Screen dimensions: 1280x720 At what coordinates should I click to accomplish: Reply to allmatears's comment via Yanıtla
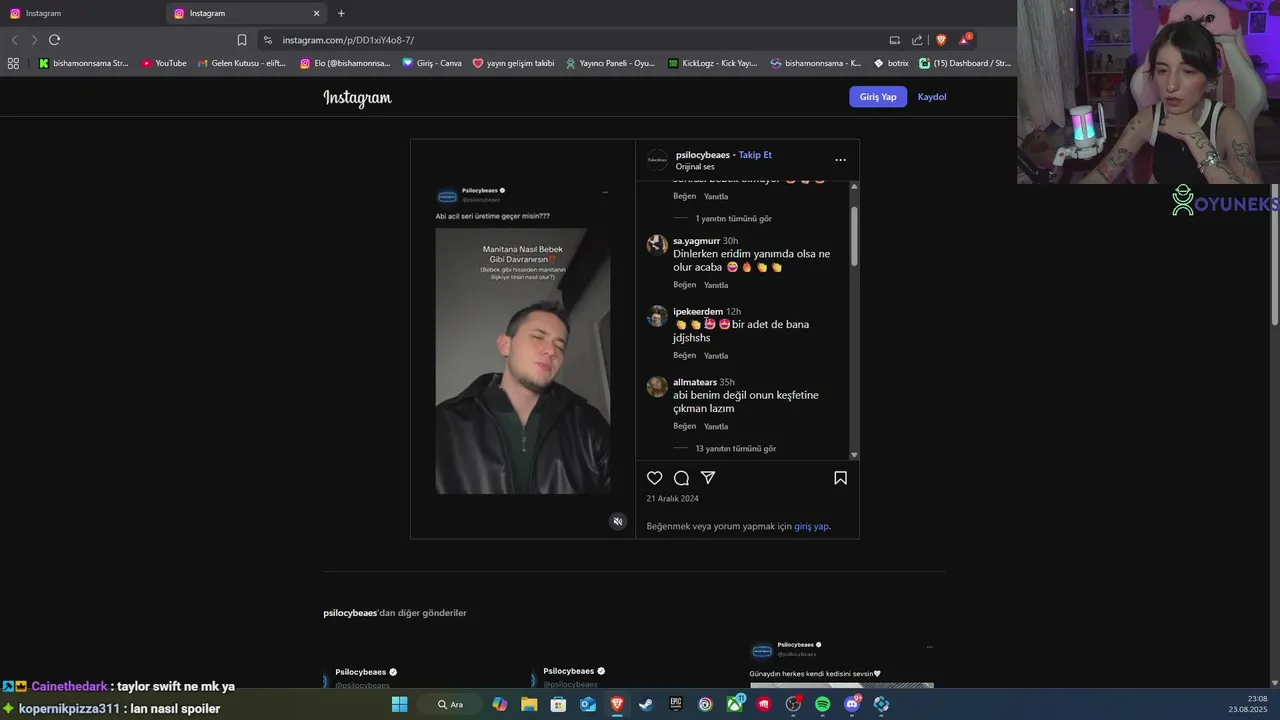point(716,427)
